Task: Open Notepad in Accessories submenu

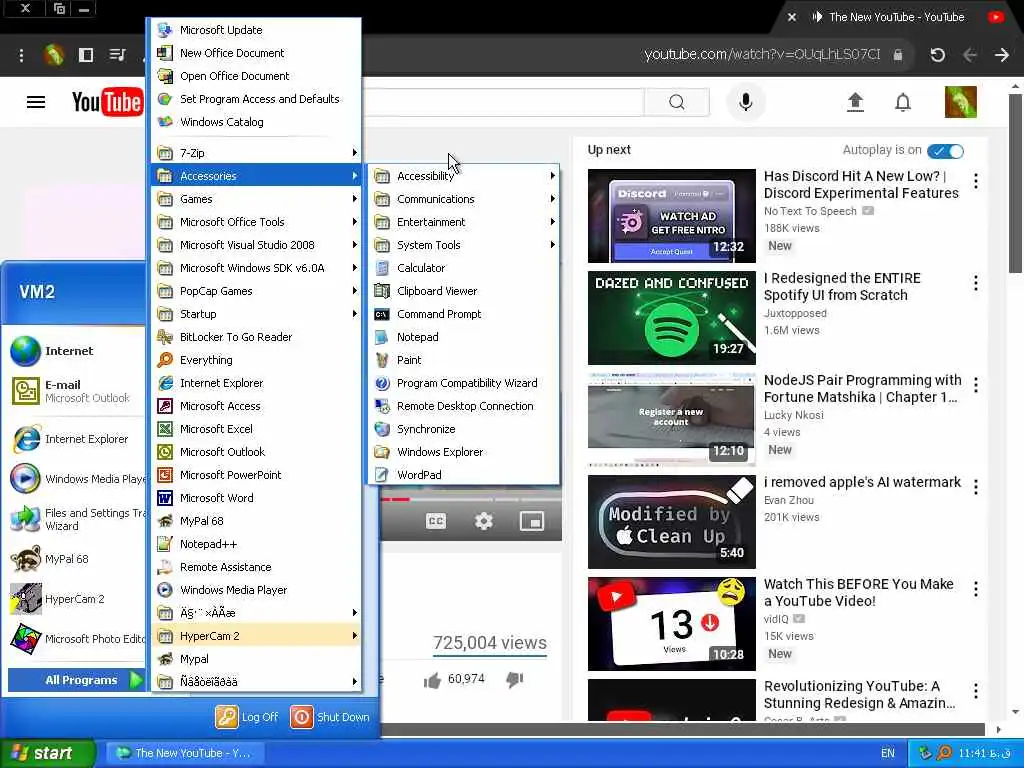Action: click(463, 337)
